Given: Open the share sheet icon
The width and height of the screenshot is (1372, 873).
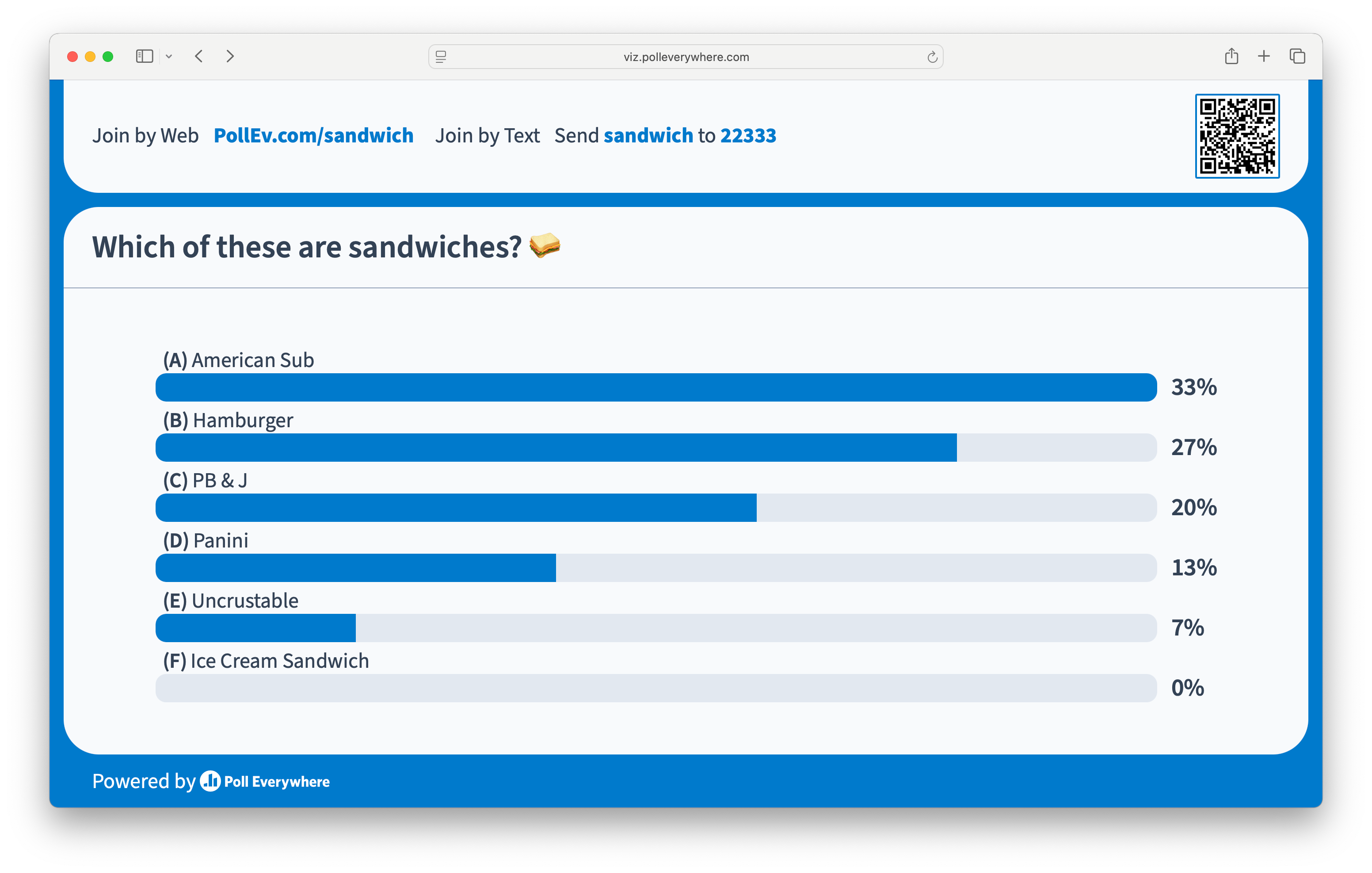Looking at the screenshot, I should point(1232,56).
